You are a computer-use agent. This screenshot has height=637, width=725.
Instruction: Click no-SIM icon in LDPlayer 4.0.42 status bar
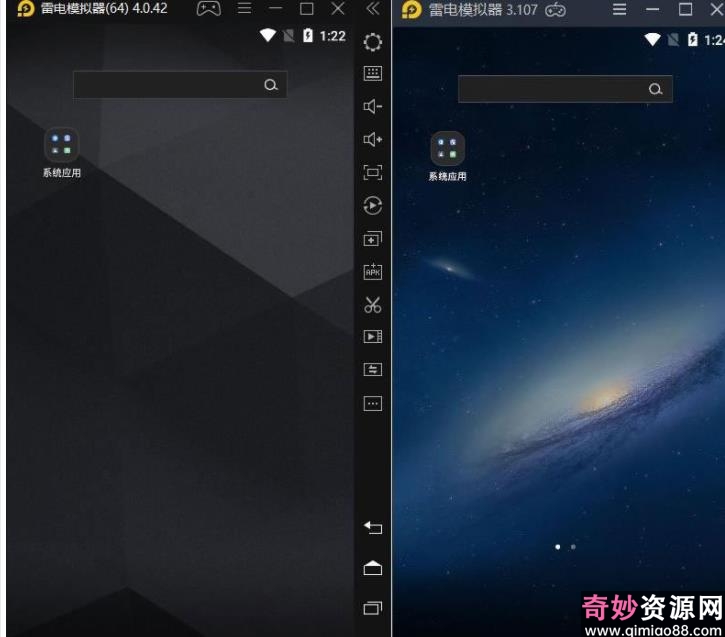[289, 36]
